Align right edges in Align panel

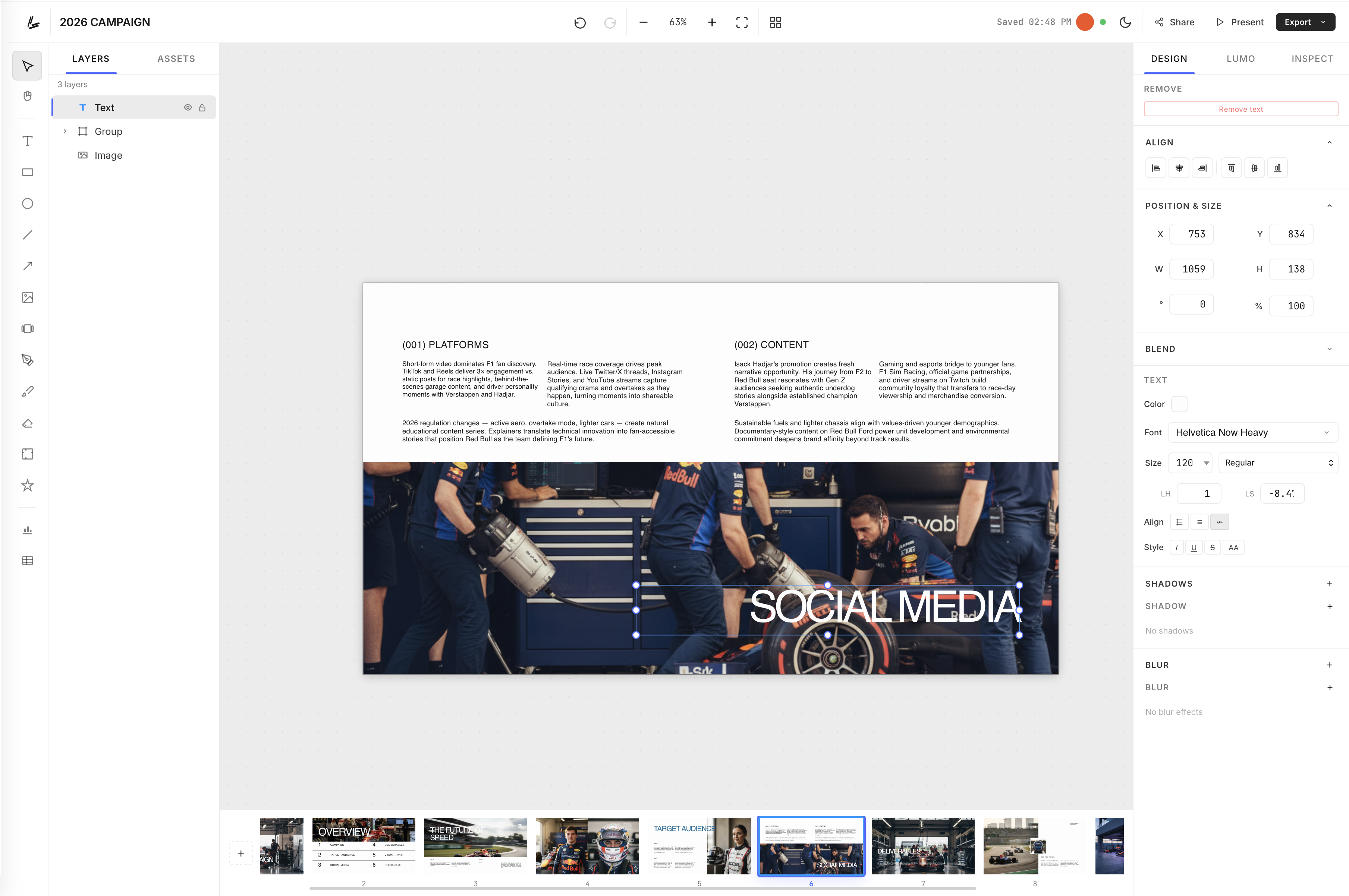[x=1202, y=168]
